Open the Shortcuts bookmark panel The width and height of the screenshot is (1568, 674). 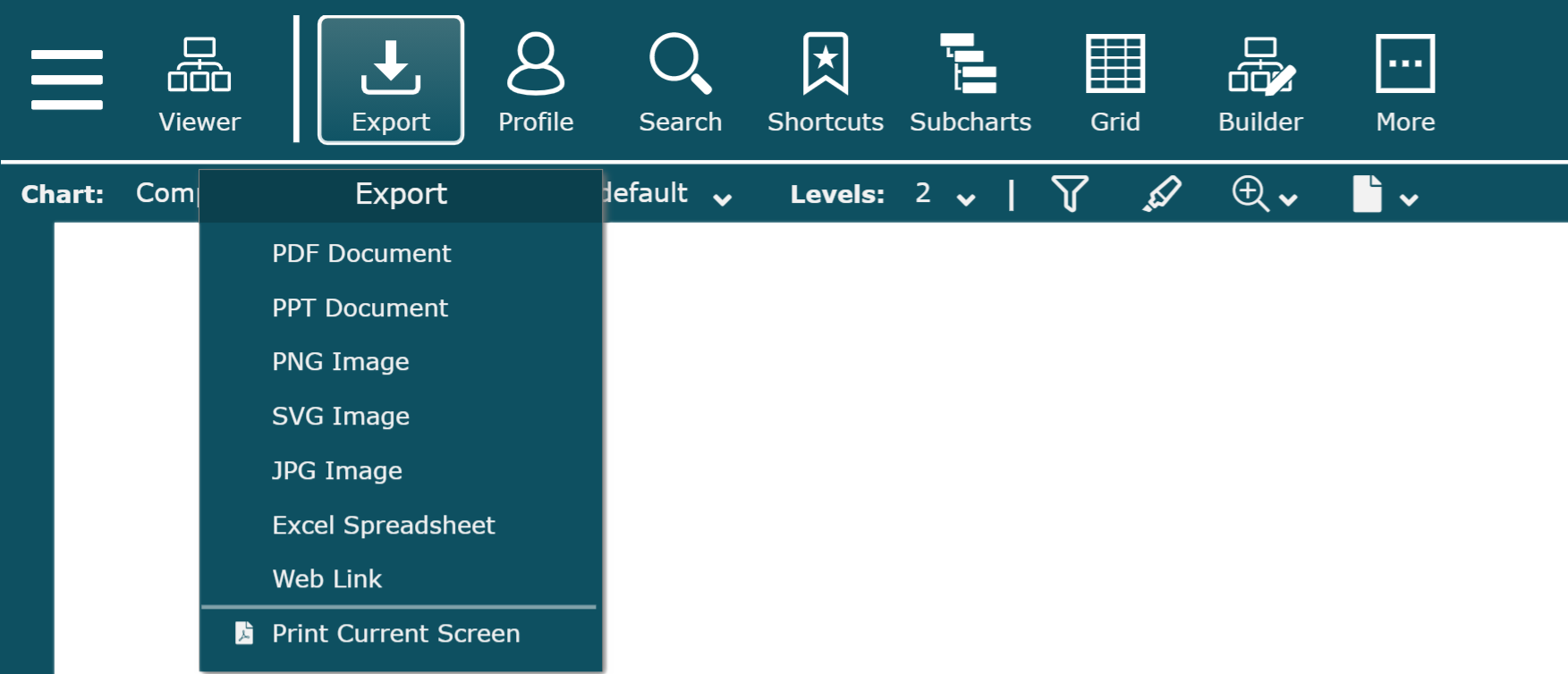(x=825, y=83)
